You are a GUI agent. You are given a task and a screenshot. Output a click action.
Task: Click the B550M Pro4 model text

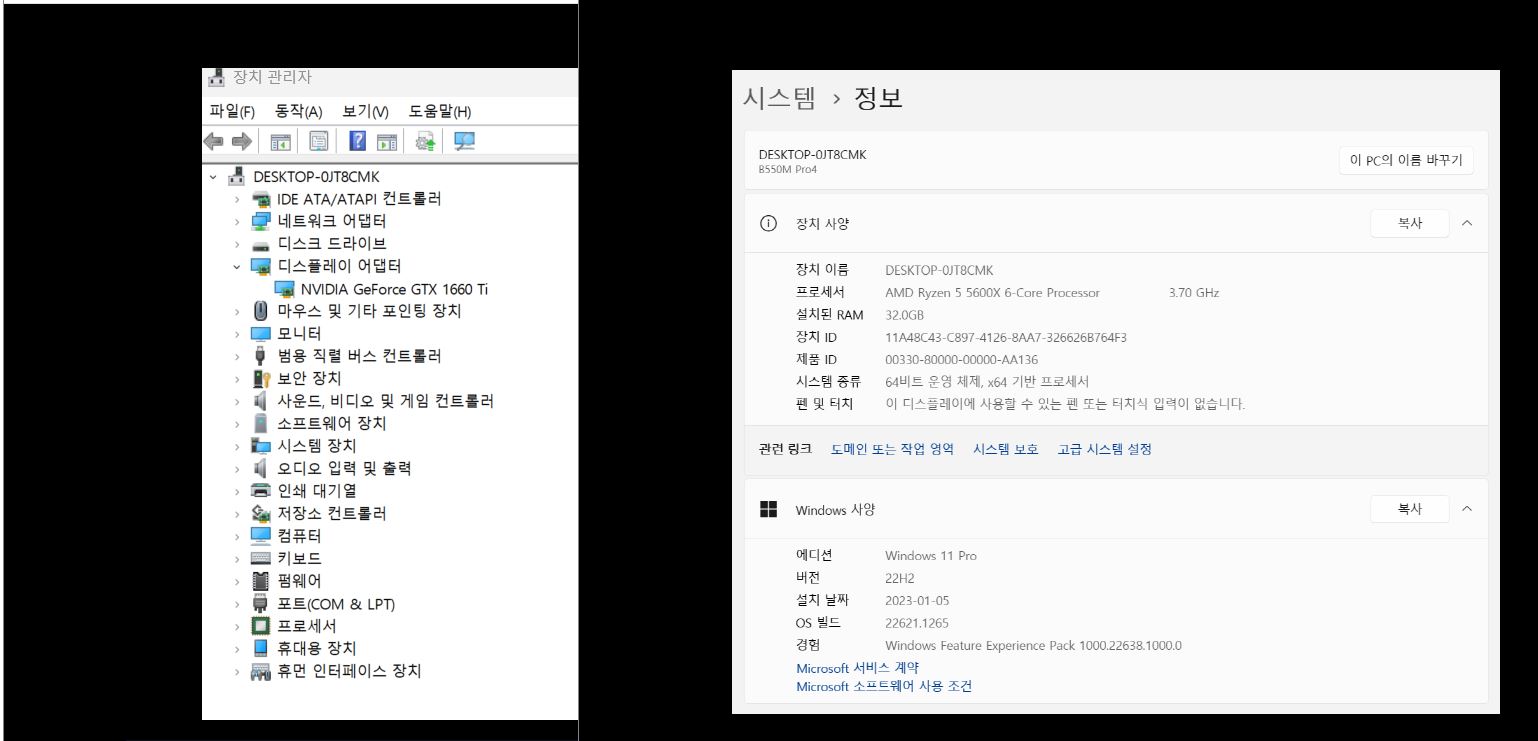(x=788, y=169)
